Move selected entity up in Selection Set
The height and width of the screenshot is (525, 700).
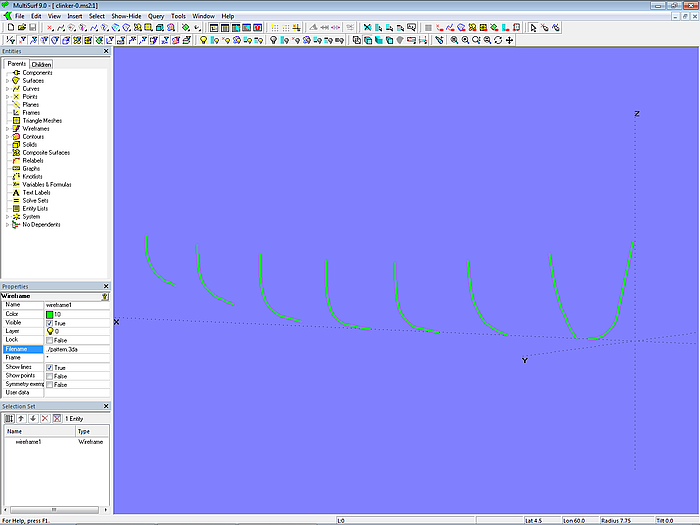point(21,417)
